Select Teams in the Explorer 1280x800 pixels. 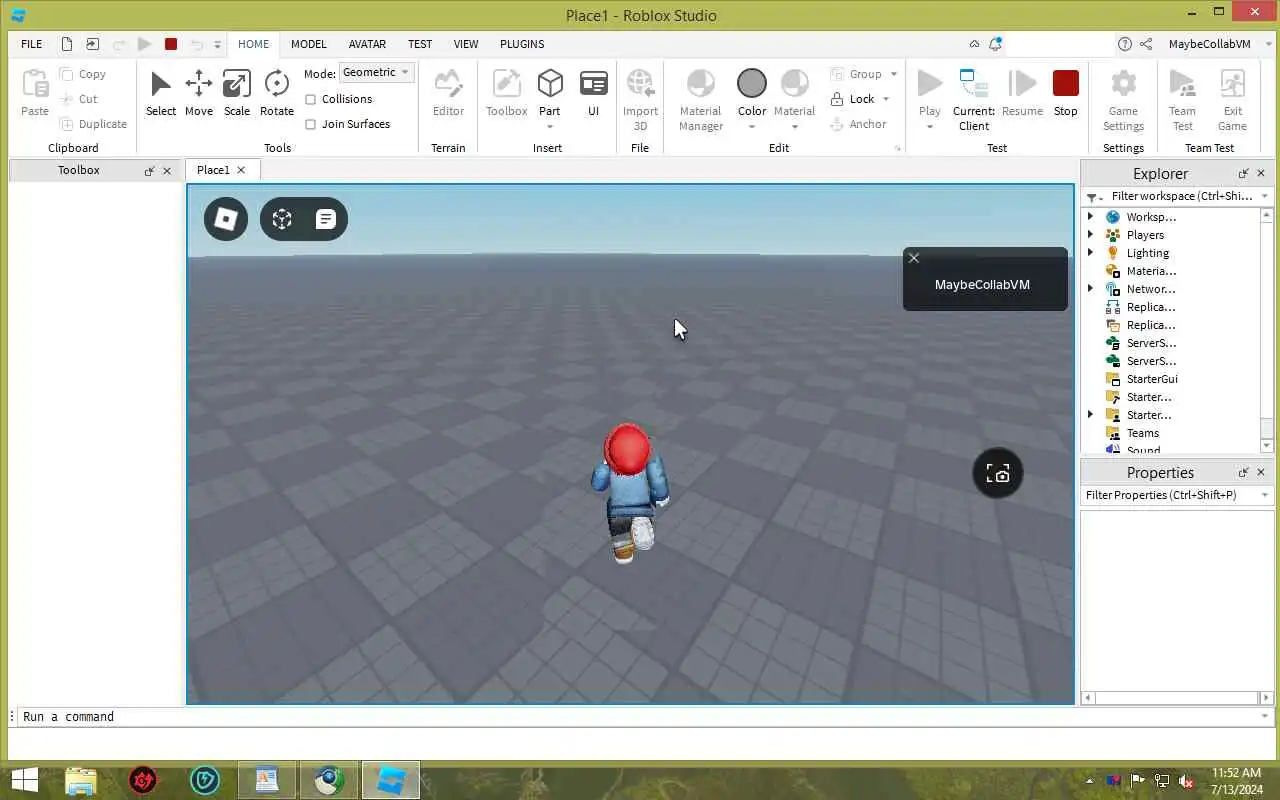pyautogui.click(x=1142, y=433)
